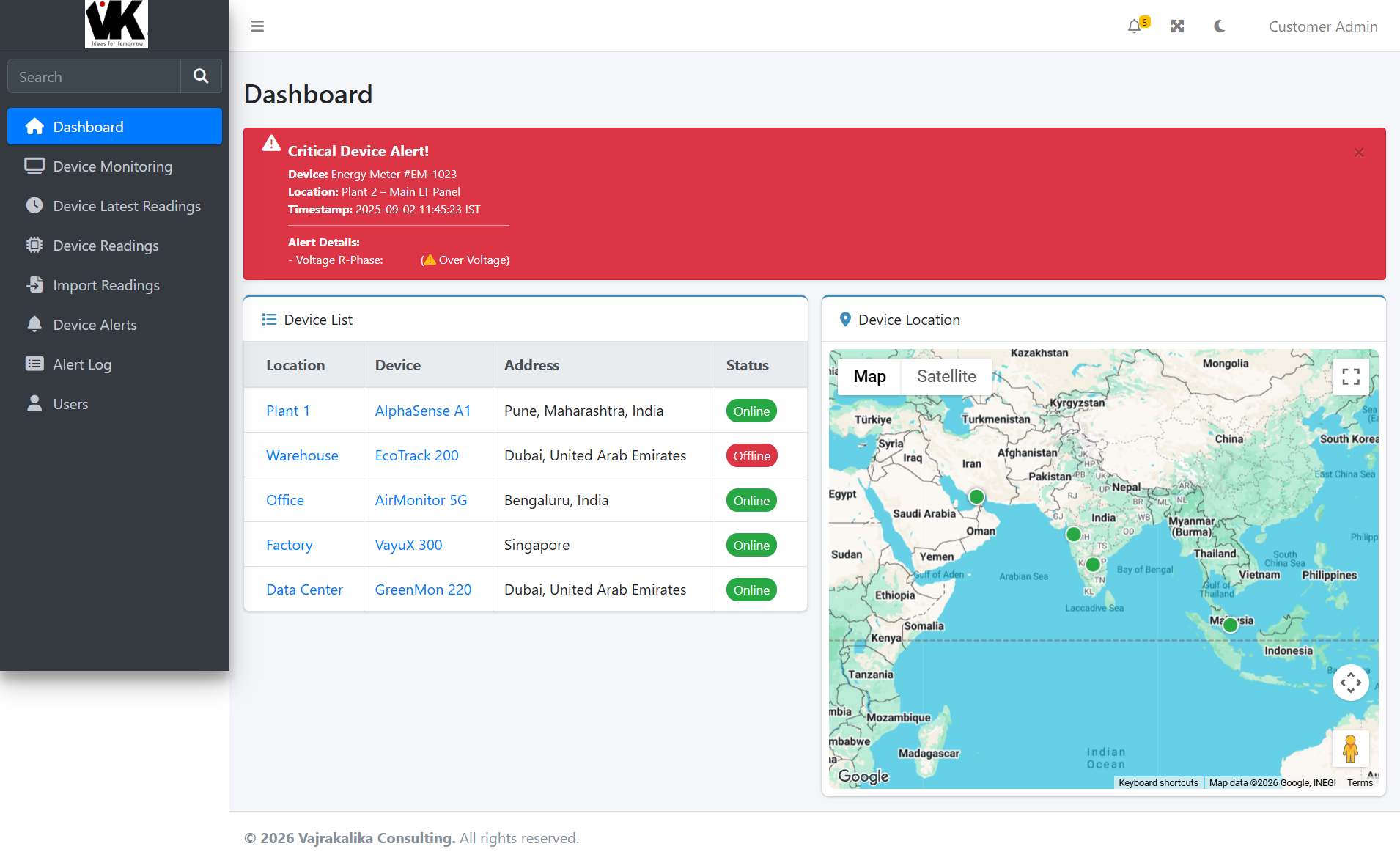View Device Alerts

pyautogui.click(x=114, y=325)
